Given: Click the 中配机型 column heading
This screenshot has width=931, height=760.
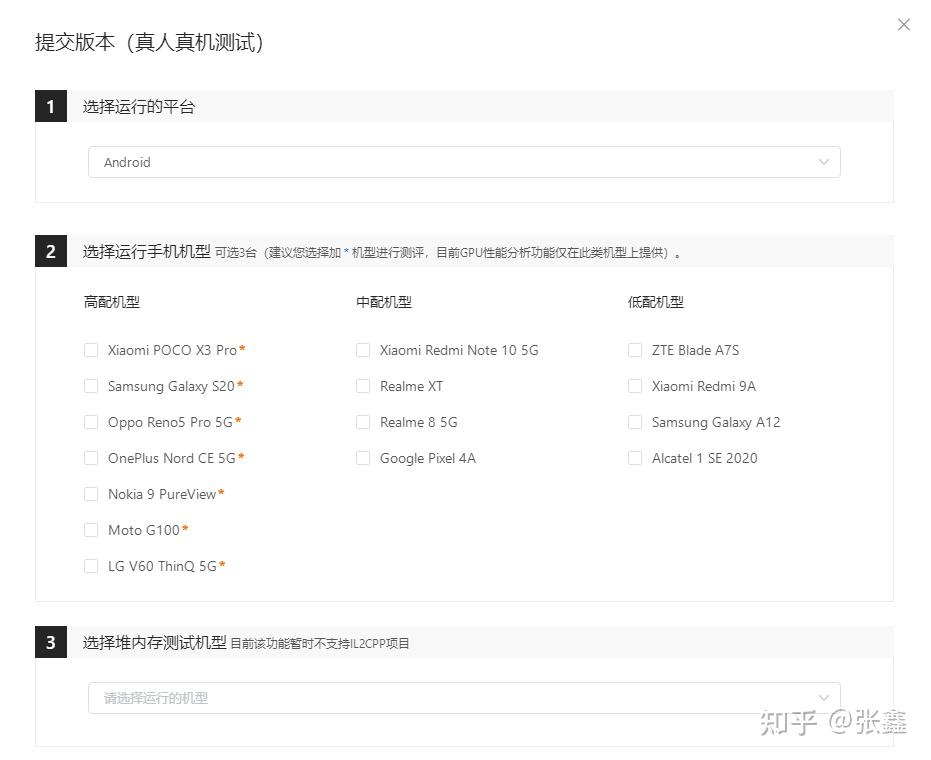Looking at the screenshot, I should (384, 302).
